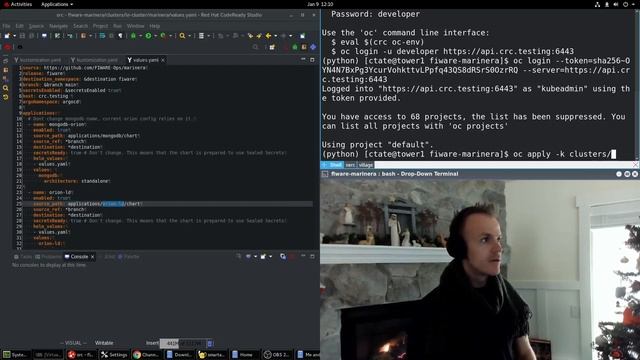Click the New file toolbar icon
Image resolution: width=640 pixels, height=360 pixels.
click(7, 36)
